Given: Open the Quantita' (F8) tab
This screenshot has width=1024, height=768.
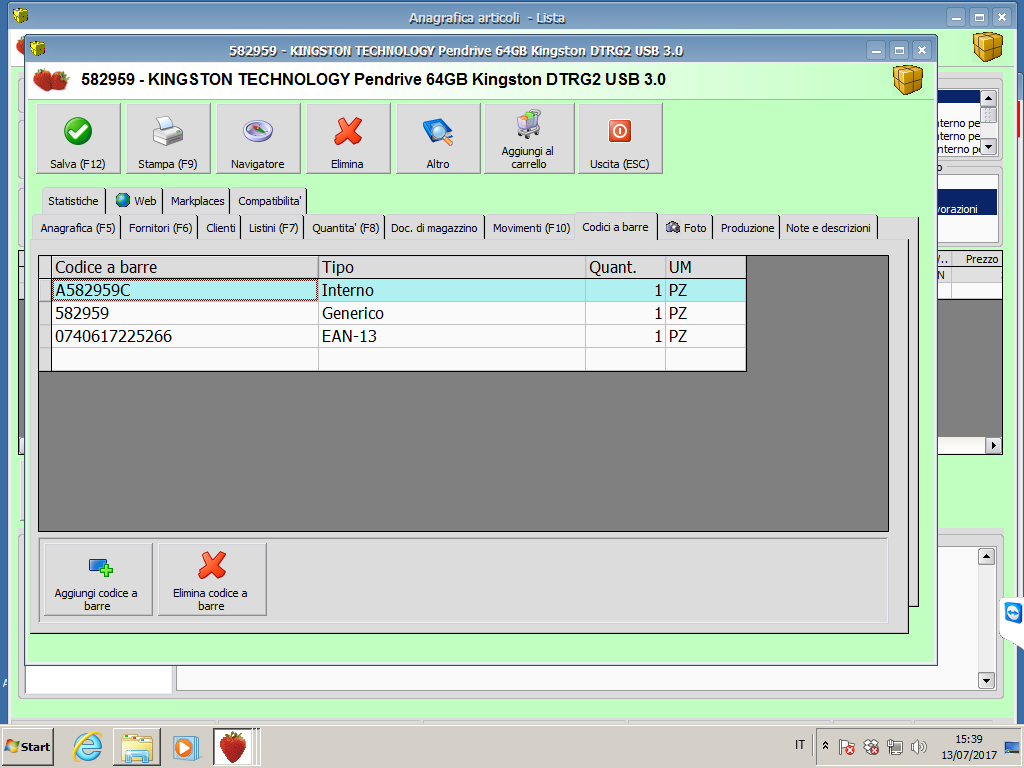Looking at the screenshot, I should [345, 228].
